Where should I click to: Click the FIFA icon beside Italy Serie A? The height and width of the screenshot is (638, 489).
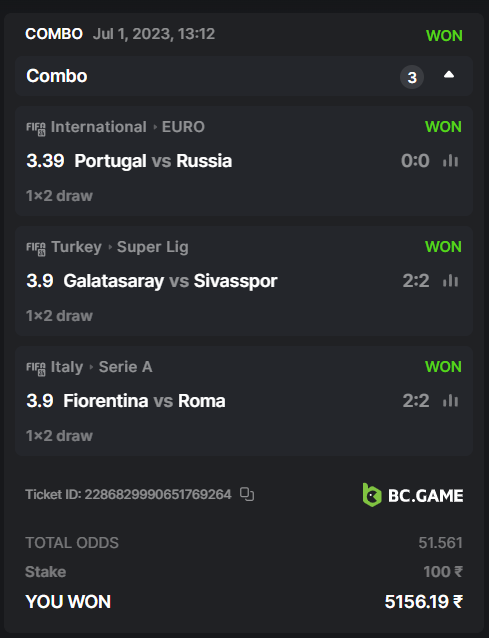36,368
